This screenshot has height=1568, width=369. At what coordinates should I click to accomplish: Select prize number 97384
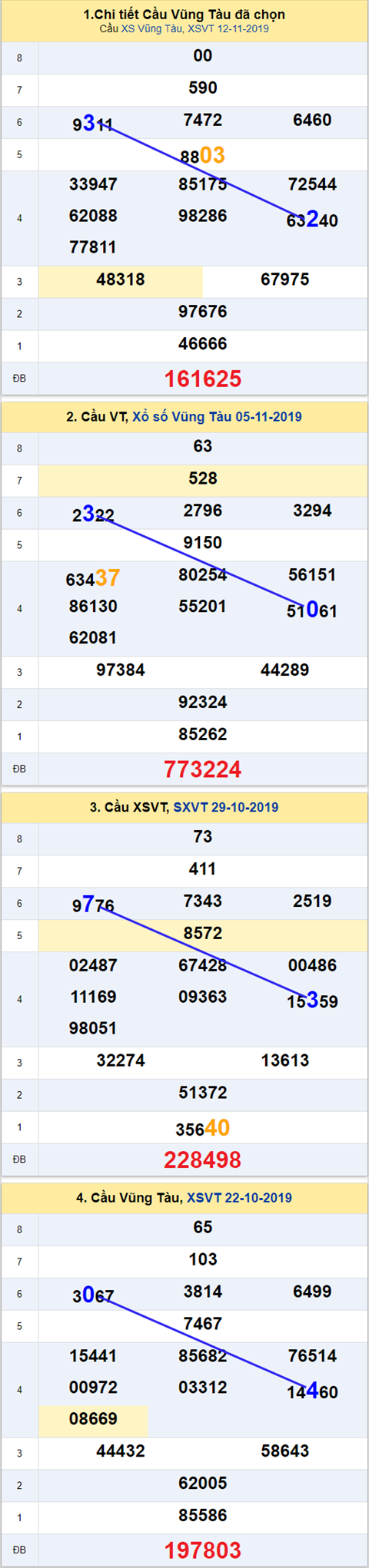pyautogui.click(x=121, y=670)
